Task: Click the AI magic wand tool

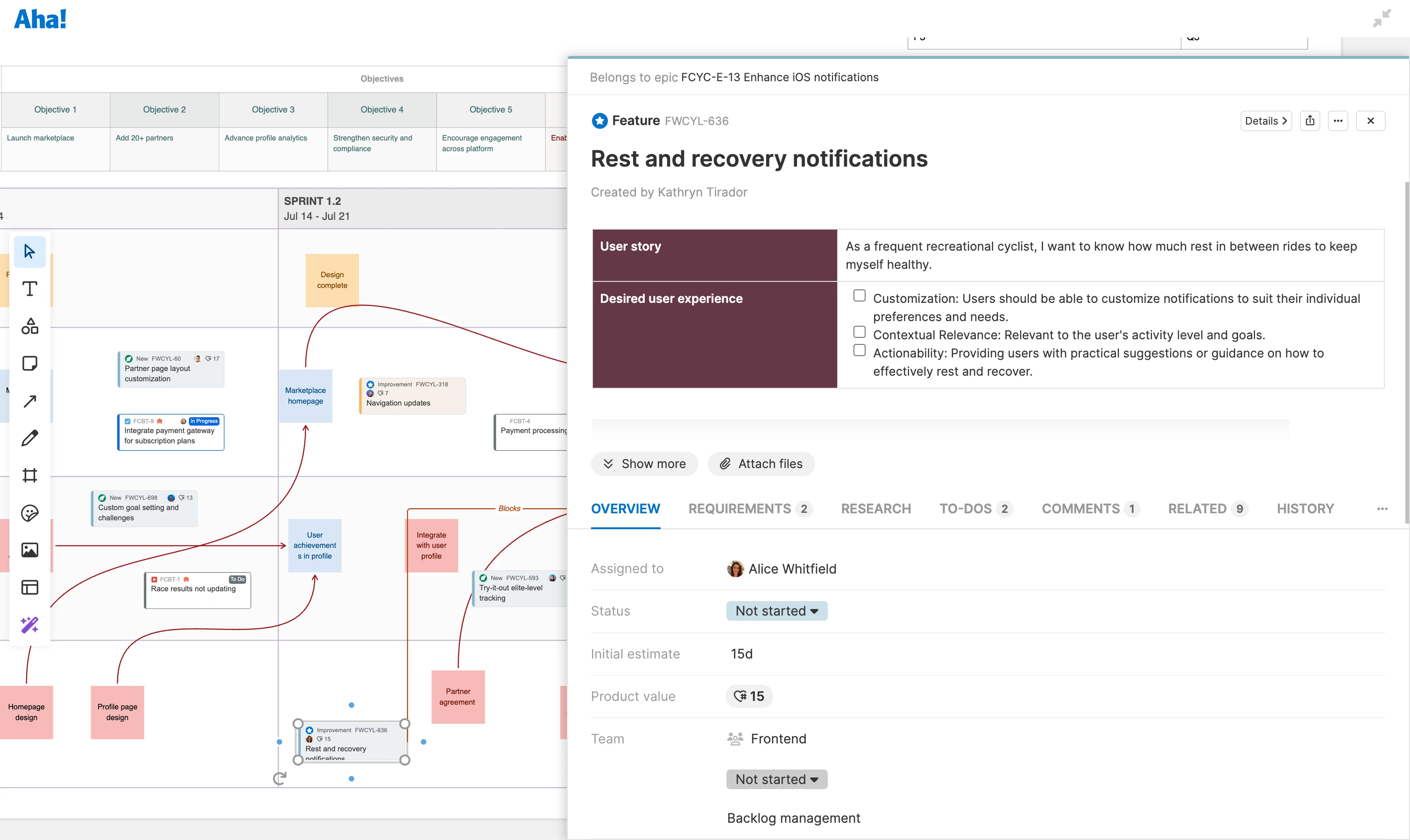Action: 29,624
